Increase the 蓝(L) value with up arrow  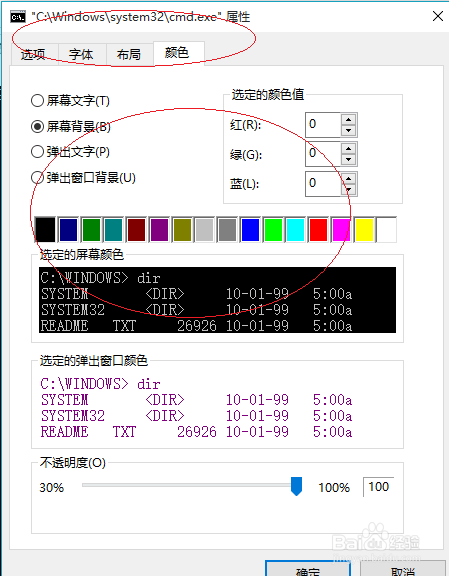pos(348,178)
